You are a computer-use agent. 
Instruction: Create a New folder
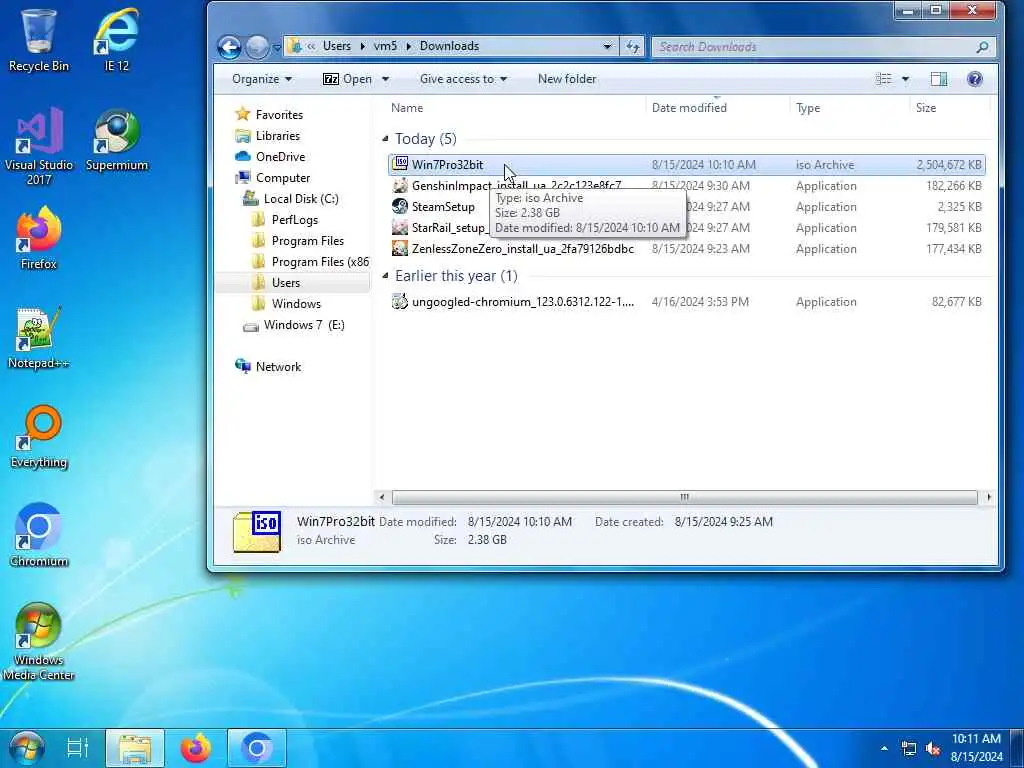pos(567,79)
